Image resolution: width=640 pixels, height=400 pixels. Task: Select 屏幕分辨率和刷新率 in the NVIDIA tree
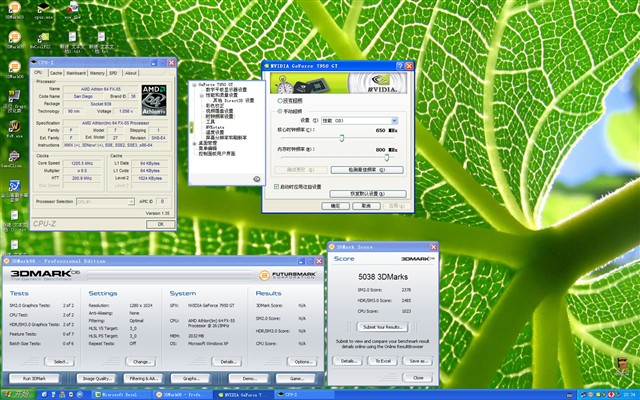[226, 138]
